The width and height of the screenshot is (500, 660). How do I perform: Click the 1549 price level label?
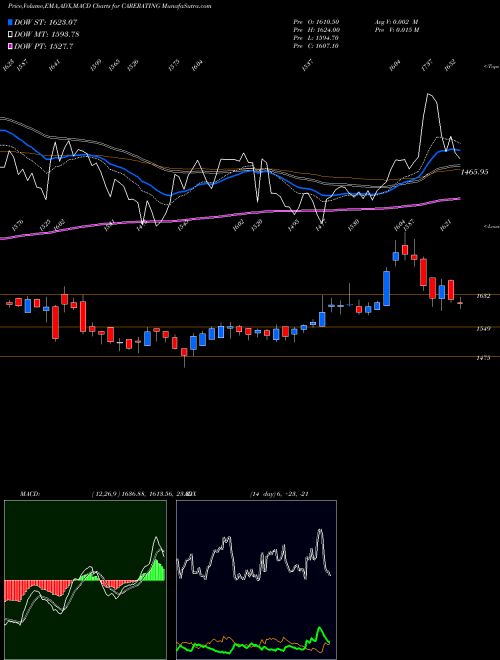point(483,329)
